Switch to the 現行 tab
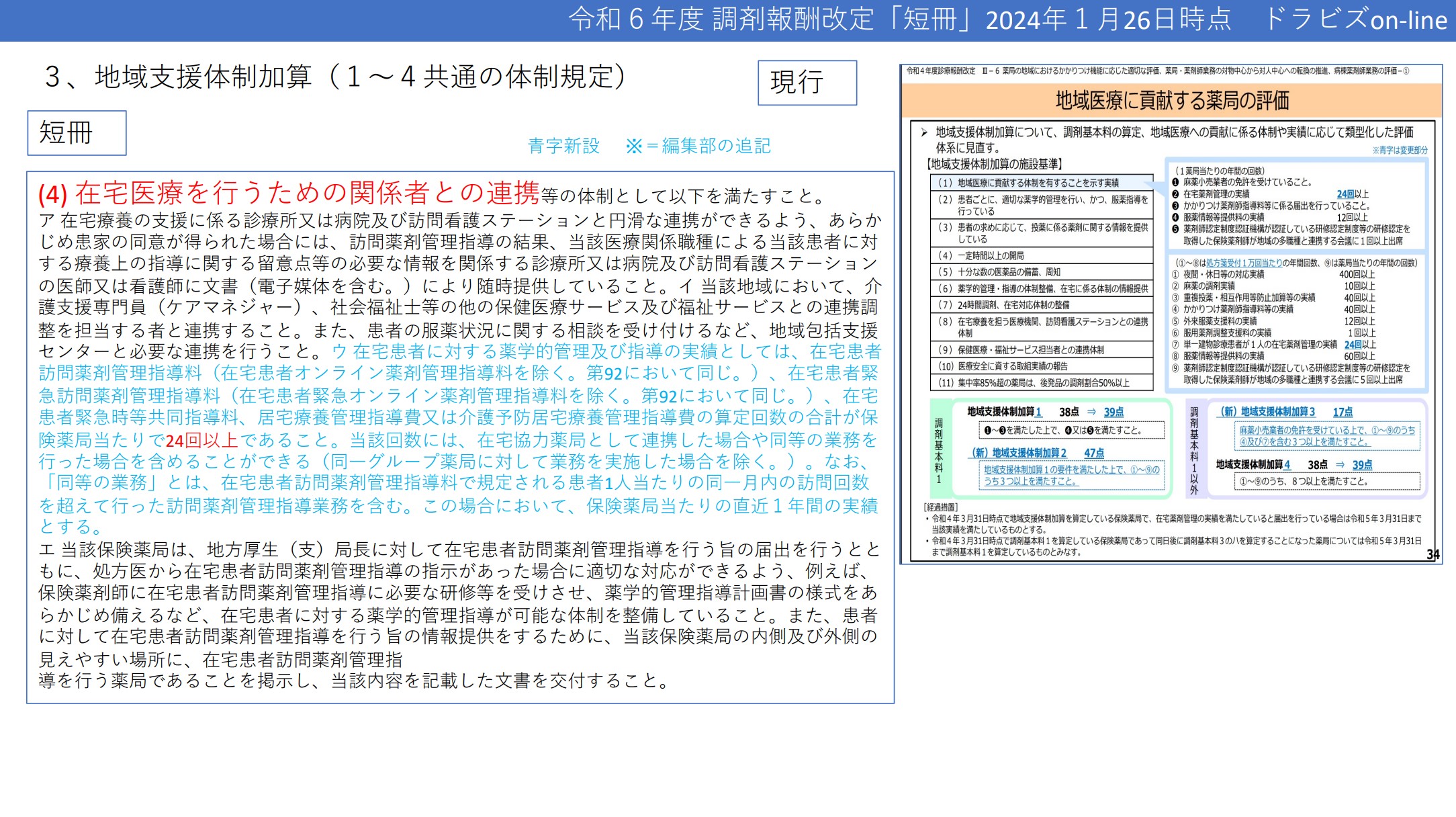 (x=809, y=84)
